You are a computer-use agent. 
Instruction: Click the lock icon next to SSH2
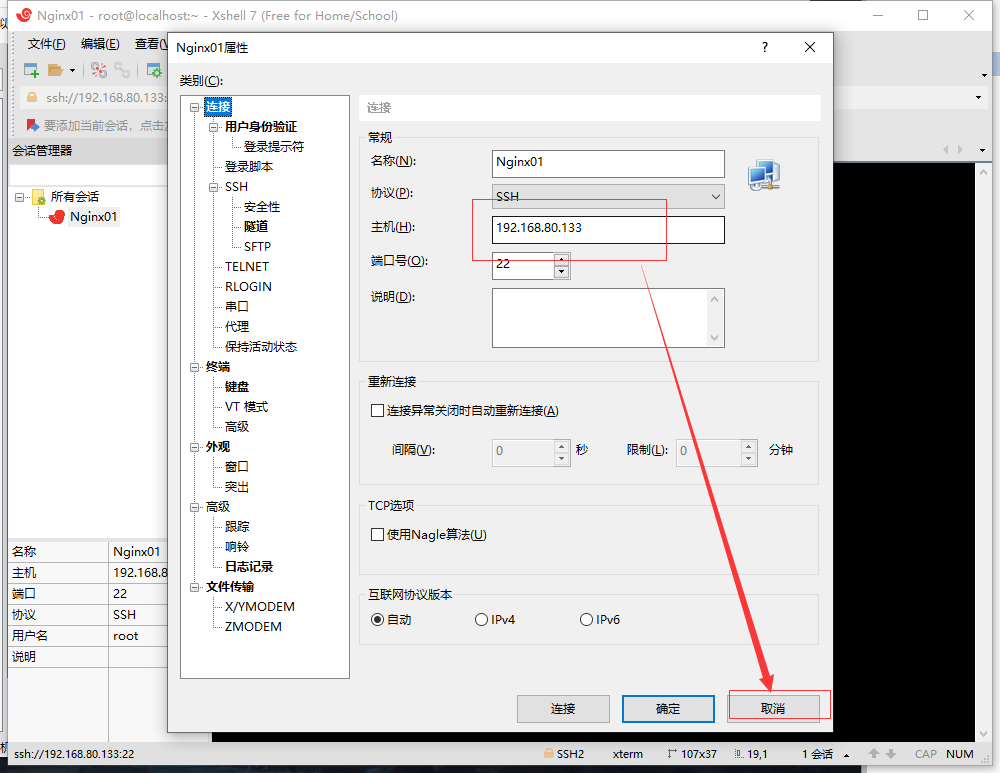coord(548,753)
